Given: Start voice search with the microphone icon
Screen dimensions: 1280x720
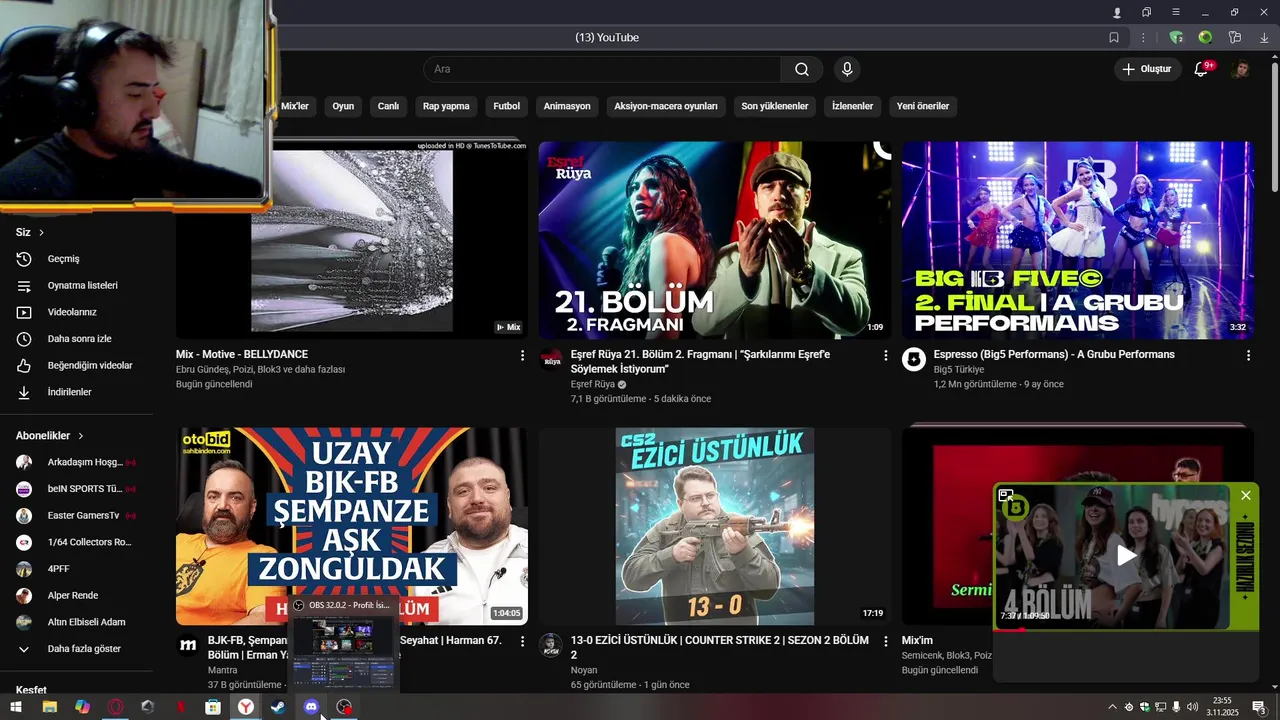Looking at the screenshot, I should (x=847, y=69).
